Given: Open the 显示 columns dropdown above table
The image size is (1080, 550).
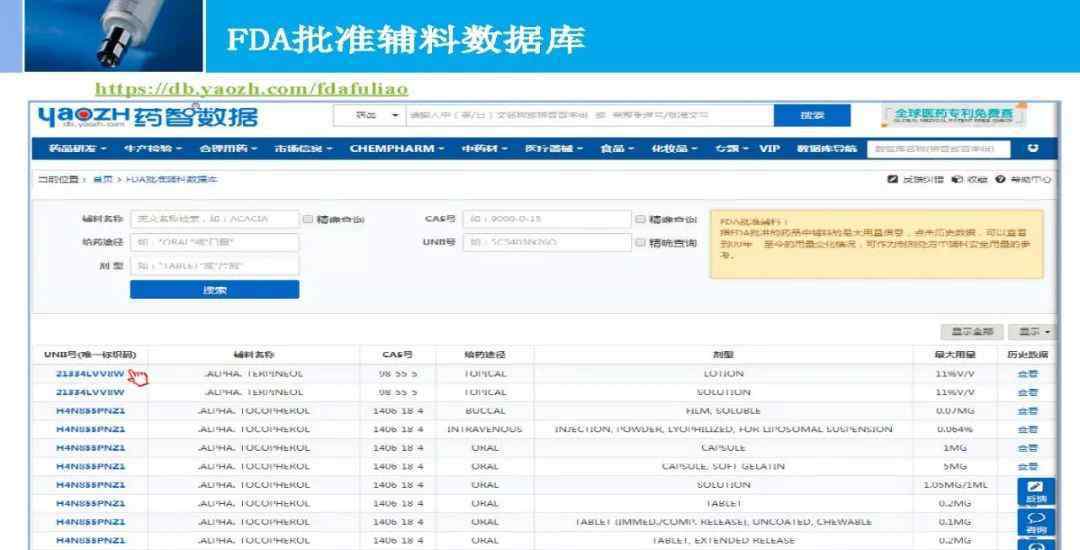Looking at the screenshot, I should (x=1032, y=332).
